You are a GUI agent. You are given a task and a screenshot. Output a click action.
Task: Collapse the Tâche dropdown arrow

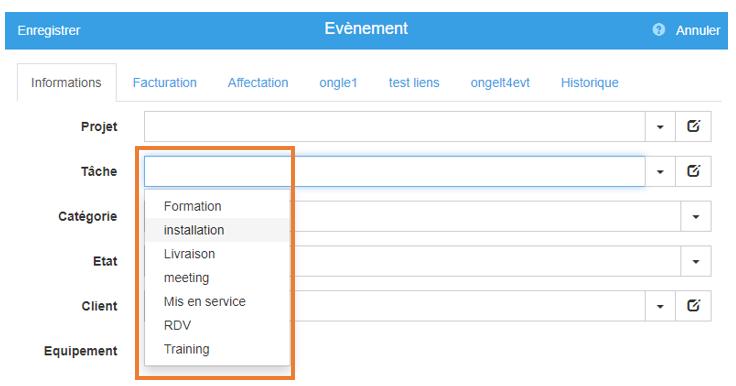(x=660, y=172)
